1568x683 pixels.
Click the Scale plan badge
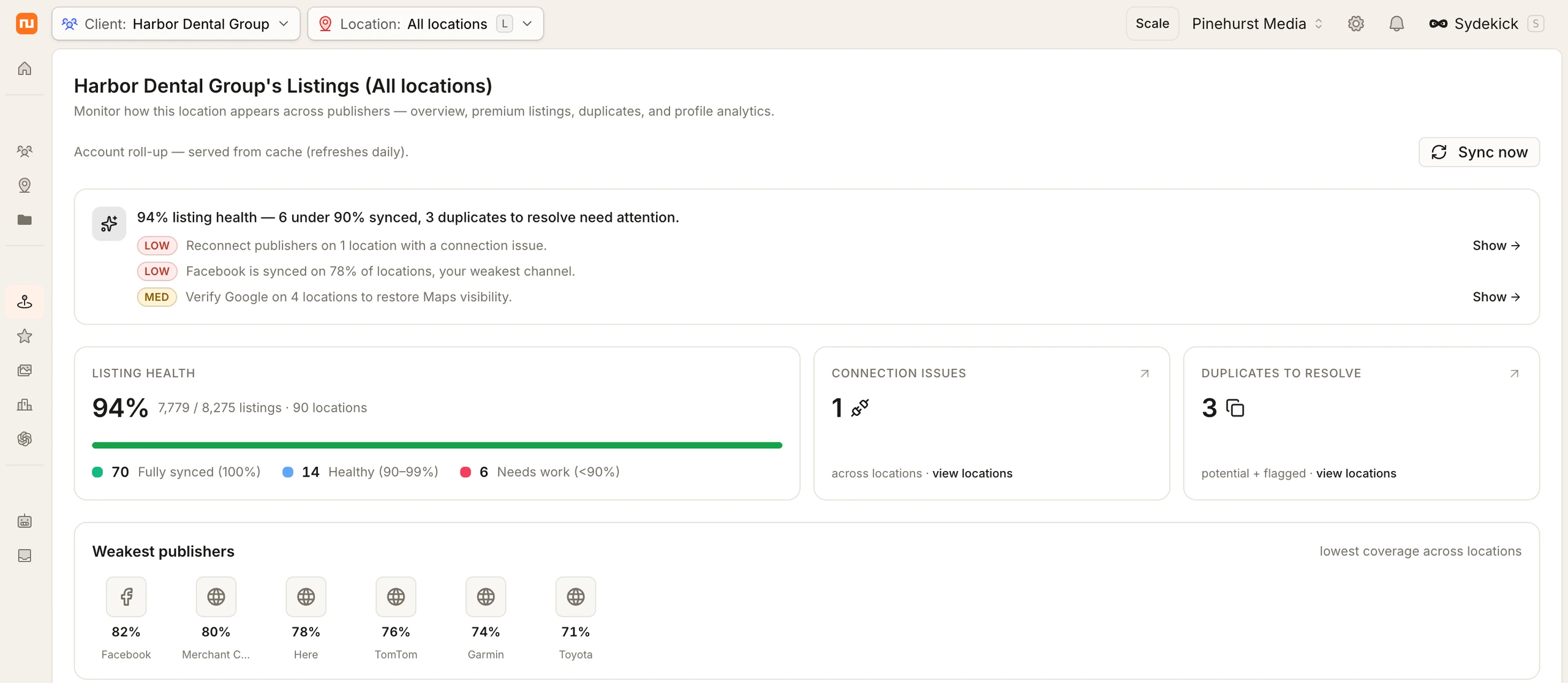(x=1152, y=24)
